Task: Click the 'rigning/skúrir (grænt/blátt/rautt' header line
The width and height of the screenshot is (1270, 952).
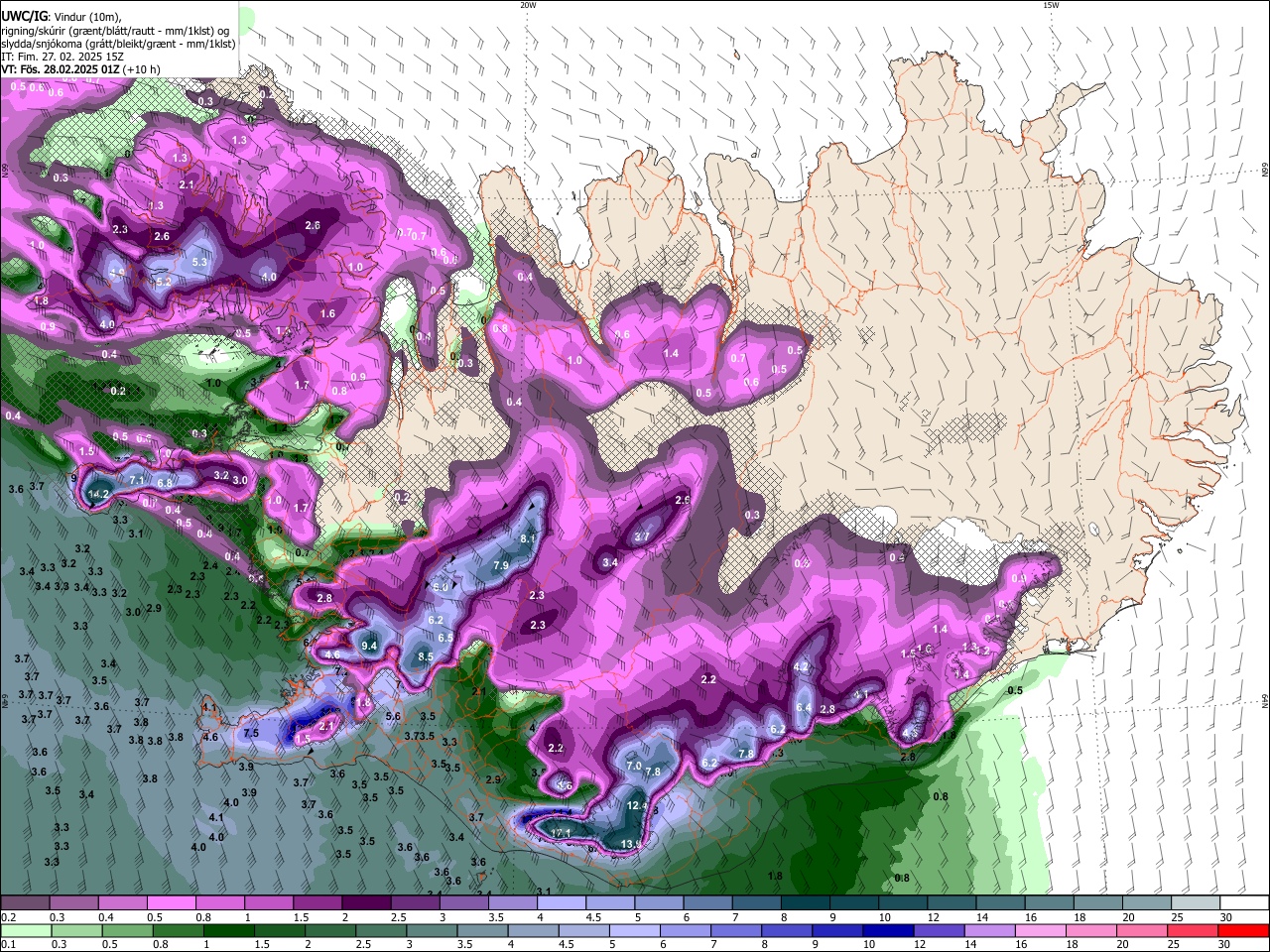Action: [x=116, y=30]
